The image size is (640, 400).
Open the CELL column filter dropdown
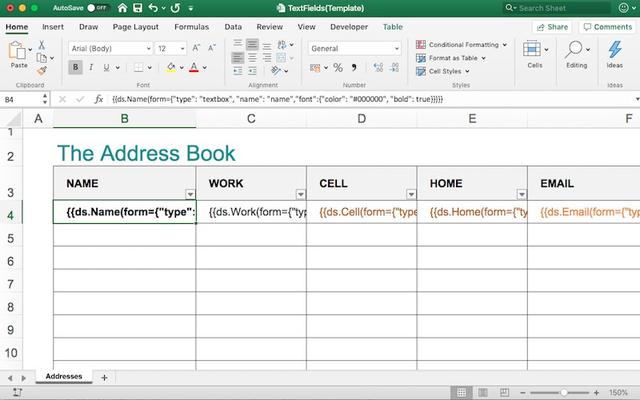(x=411, y=194)
